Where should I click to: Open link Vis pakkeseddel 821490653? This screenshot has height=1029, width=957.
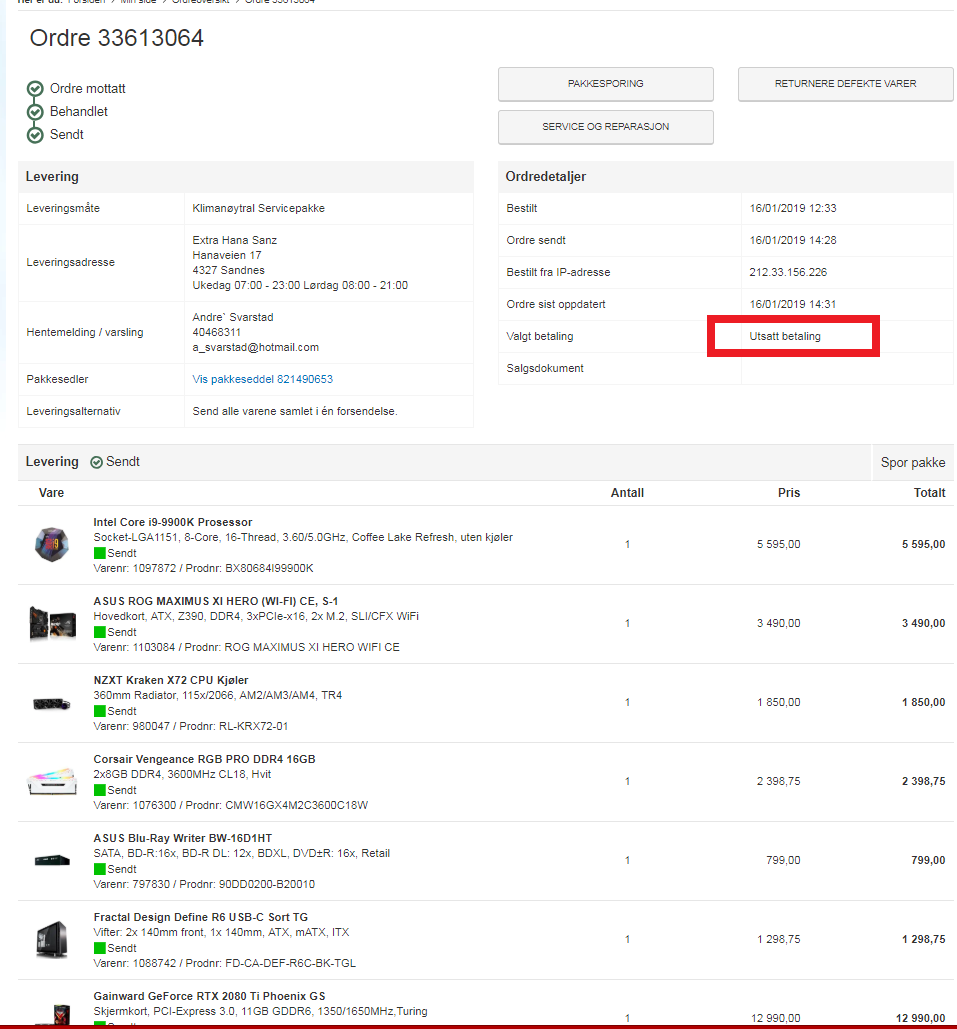click(x=263, y=379)
